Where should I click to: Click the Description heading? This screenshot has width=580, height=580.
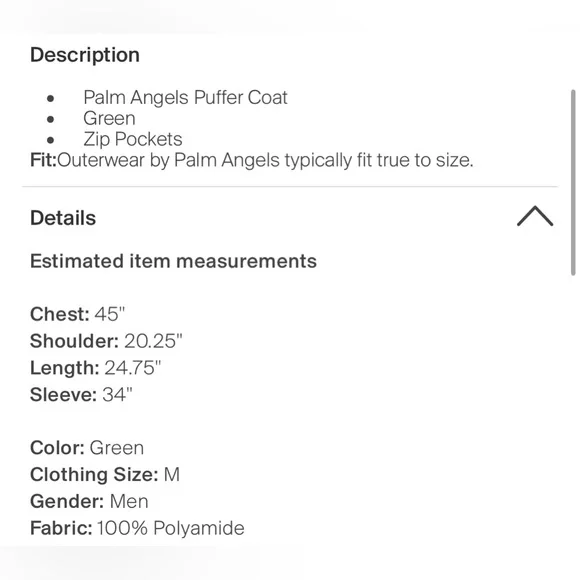(85, 55)
